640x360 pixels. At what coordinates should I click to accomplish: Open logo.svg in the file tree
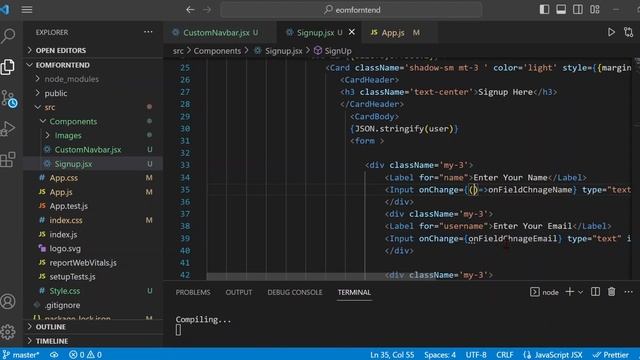(x=65, y=249)
